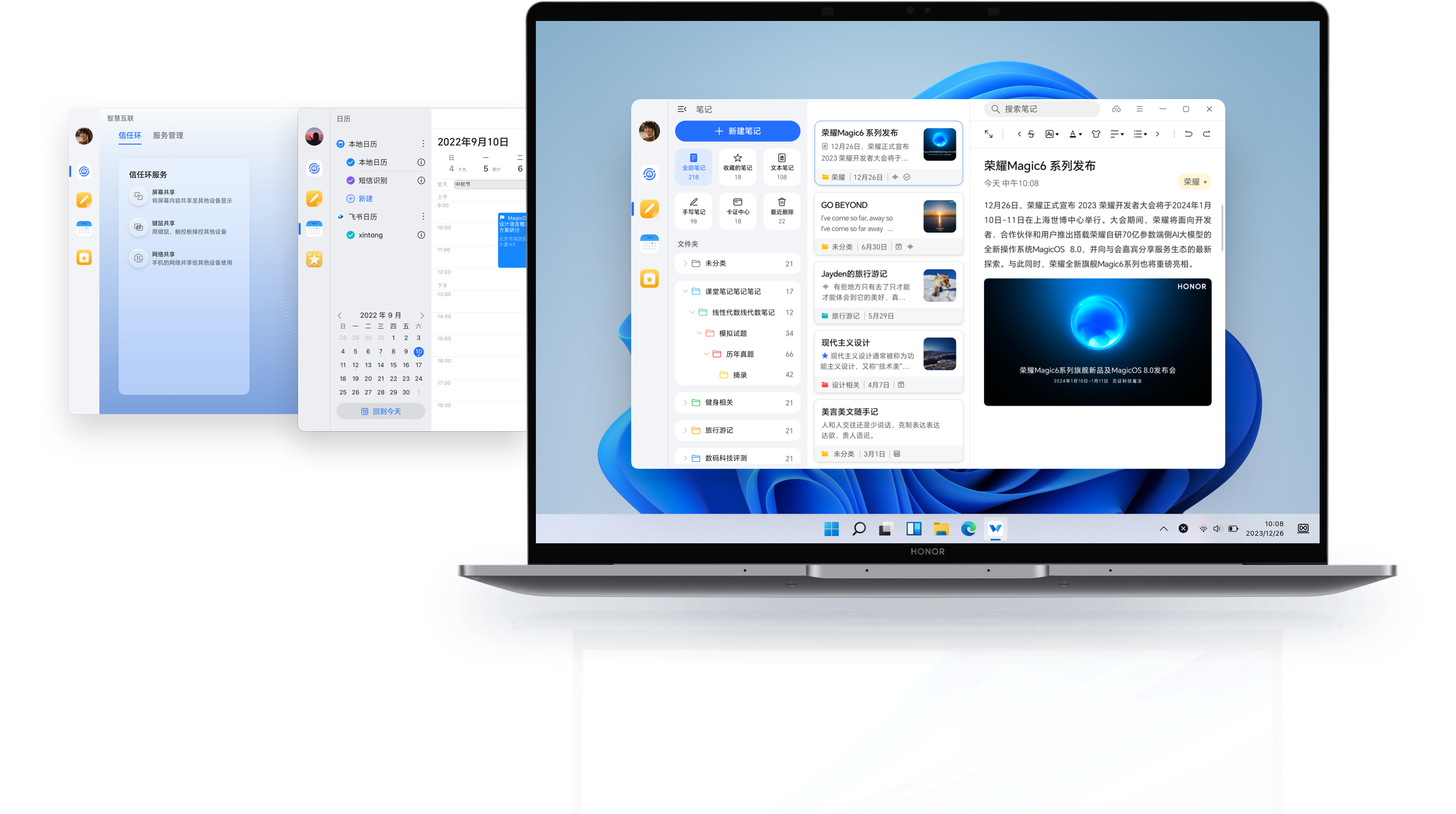This screenshot has height=814, width=1456.
Task: Open the list style dropdown
Action: click(1140, 134)
